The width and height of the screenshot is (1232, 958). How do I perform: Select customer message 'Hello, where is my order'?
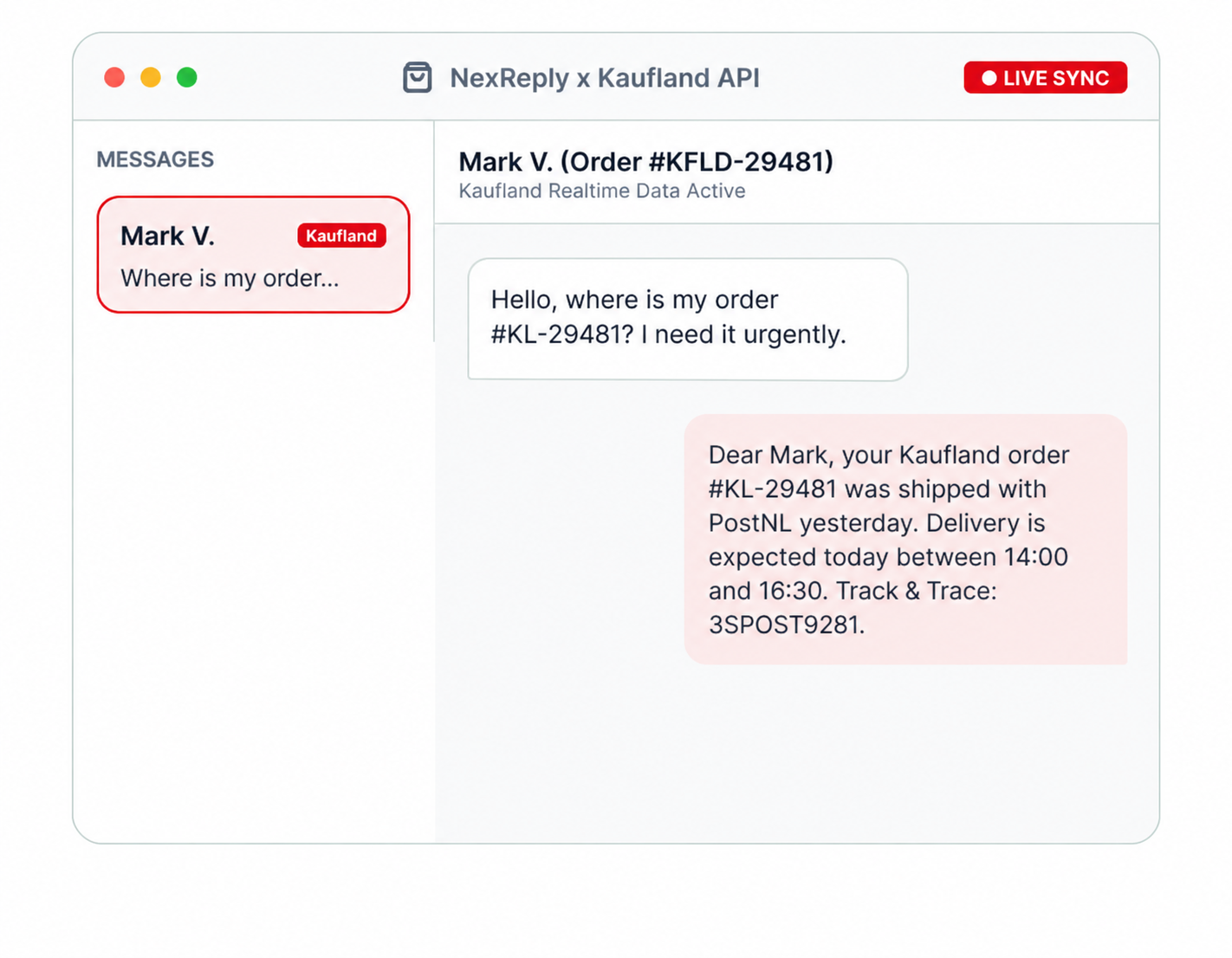click(x=688, y=320)
